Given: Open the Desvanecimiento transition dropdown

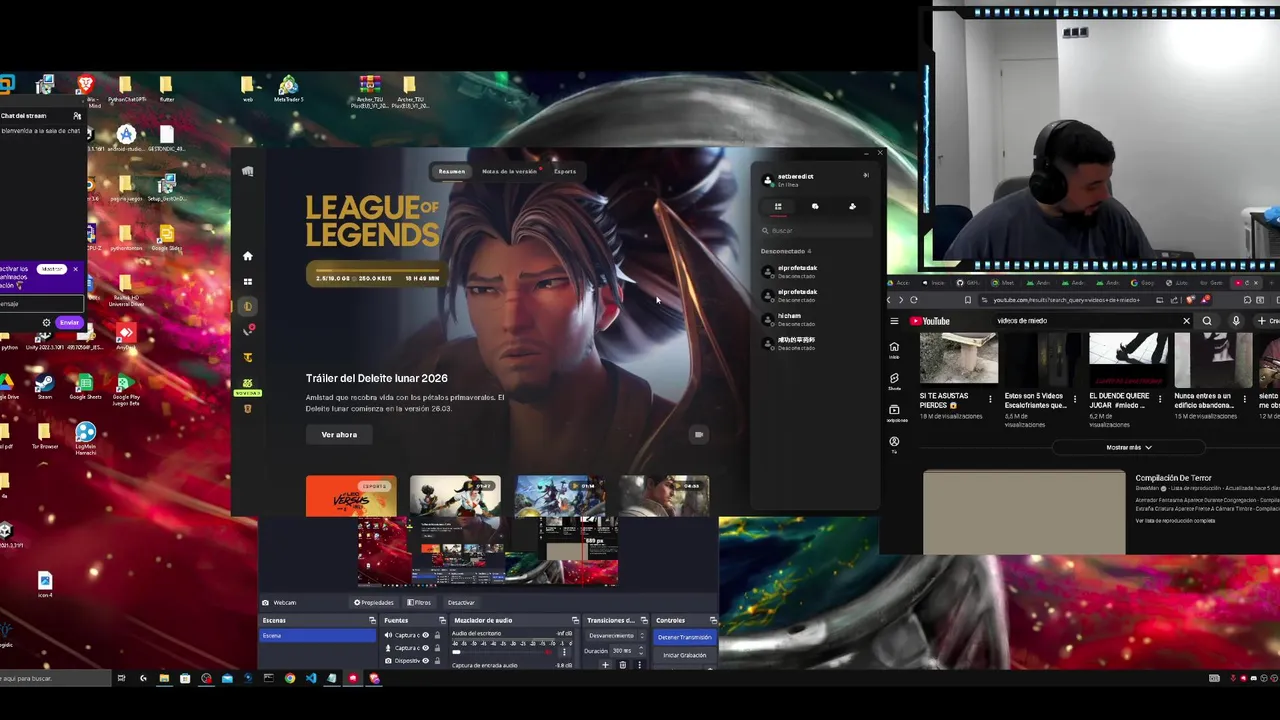Looking at the screenshot, I should [616, 636].
